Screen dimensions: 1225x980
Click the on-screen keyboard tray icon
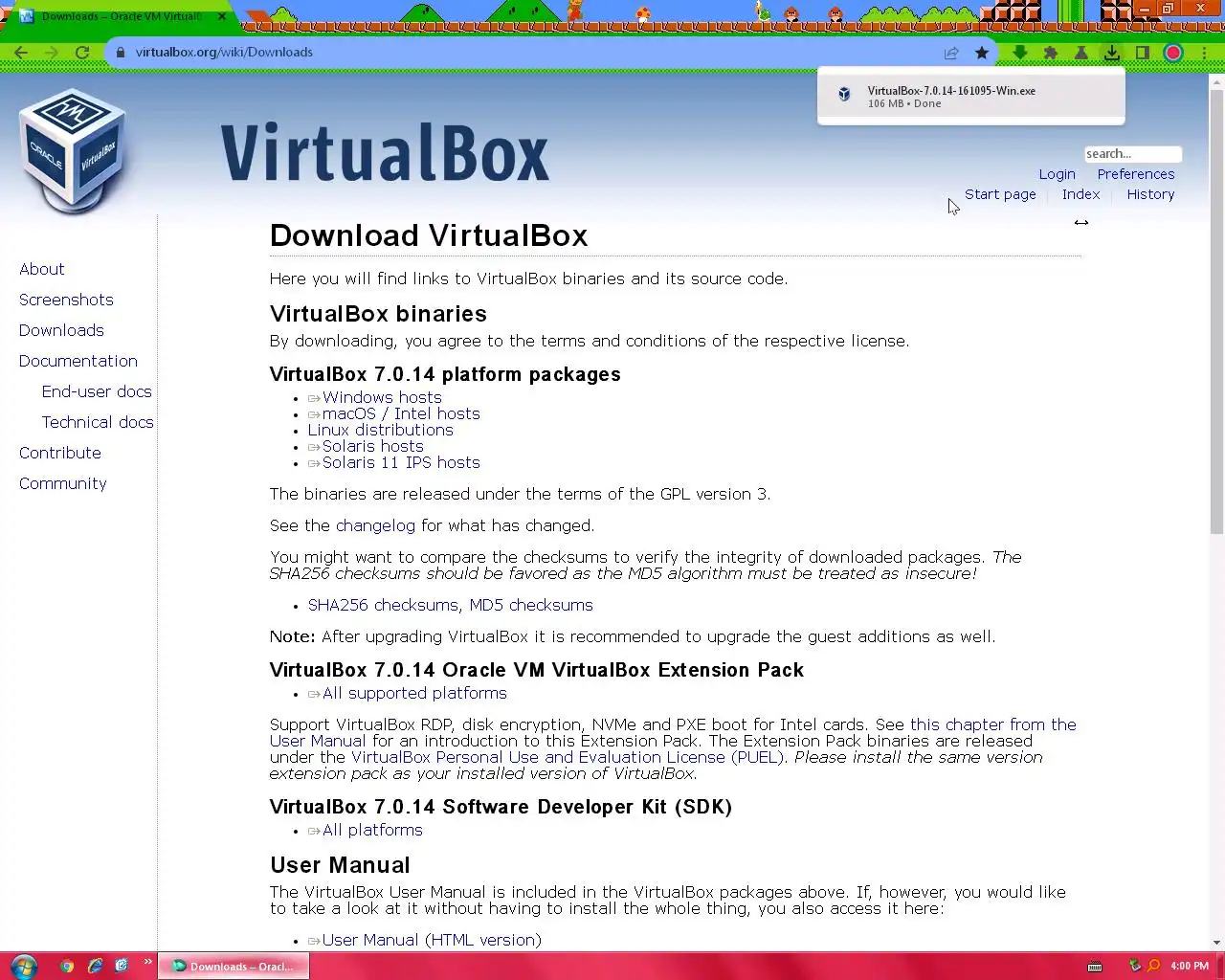coord(1095,967)
